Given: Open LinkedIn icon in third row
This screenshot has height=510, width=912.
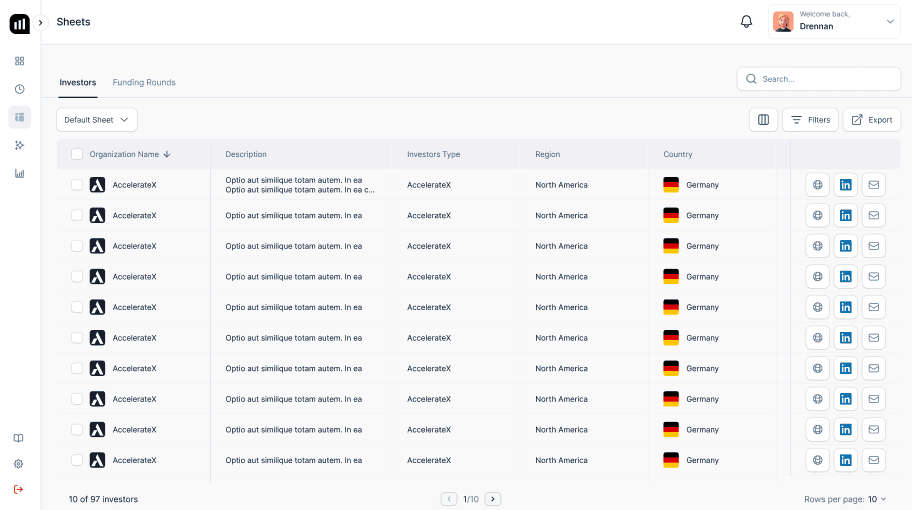Looking at the screenshot, I should point(846,246).
